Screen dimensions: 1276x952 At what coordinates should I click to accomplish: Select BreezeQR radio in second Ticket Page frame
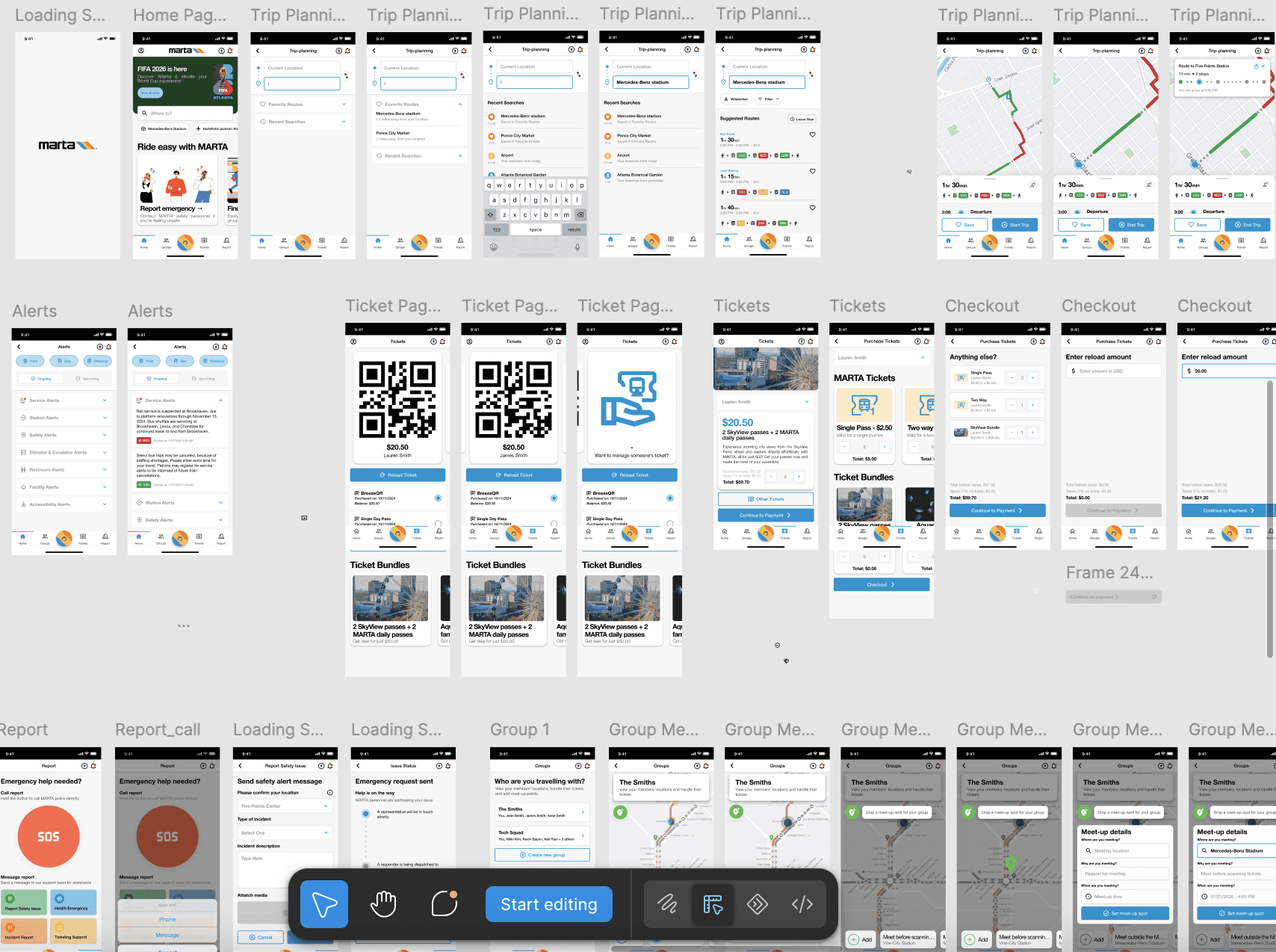pos(554,498)
